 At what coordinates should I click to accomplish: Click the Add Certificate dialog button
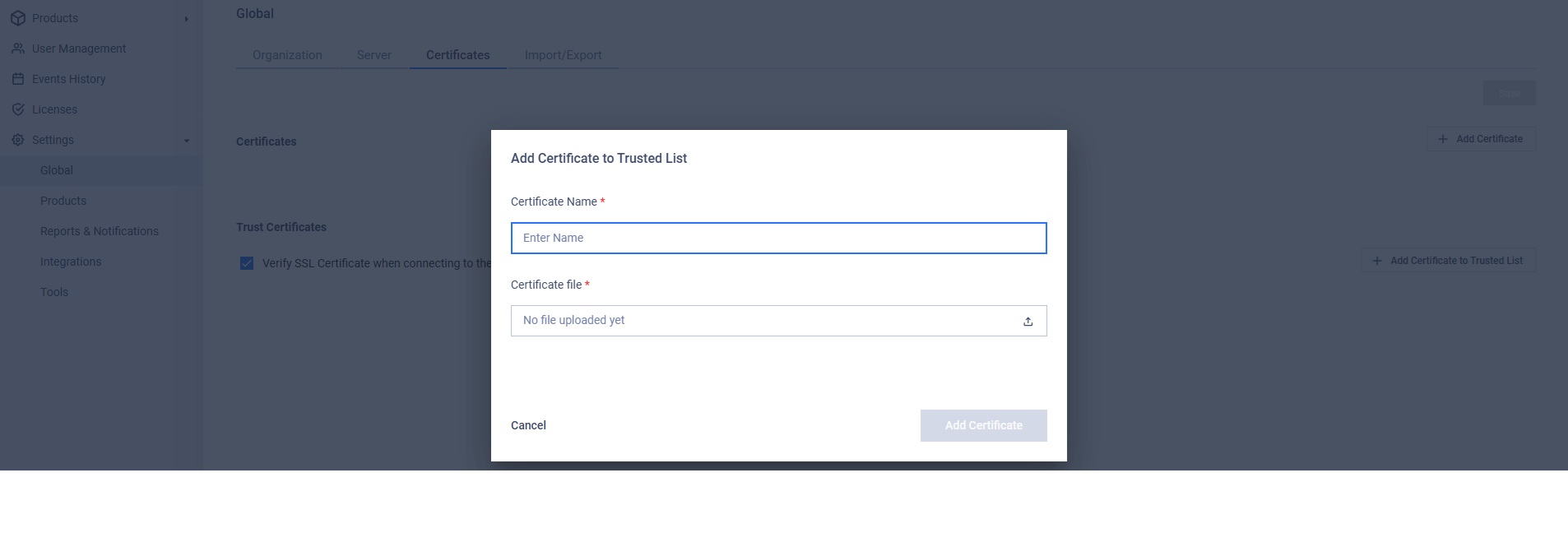coord(984,425)
